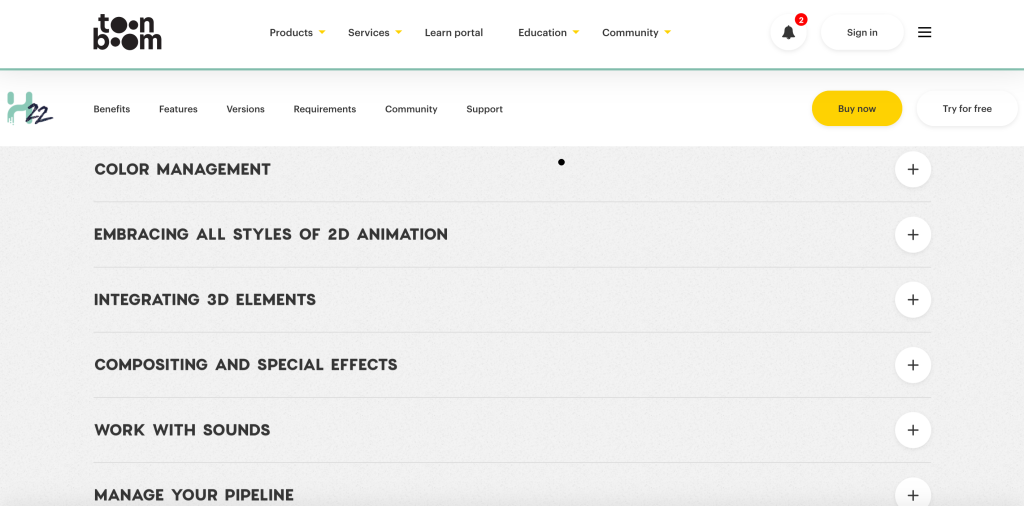Click the Try for free button
Screen dimensions: 1024x506
[x=966, y=109]
